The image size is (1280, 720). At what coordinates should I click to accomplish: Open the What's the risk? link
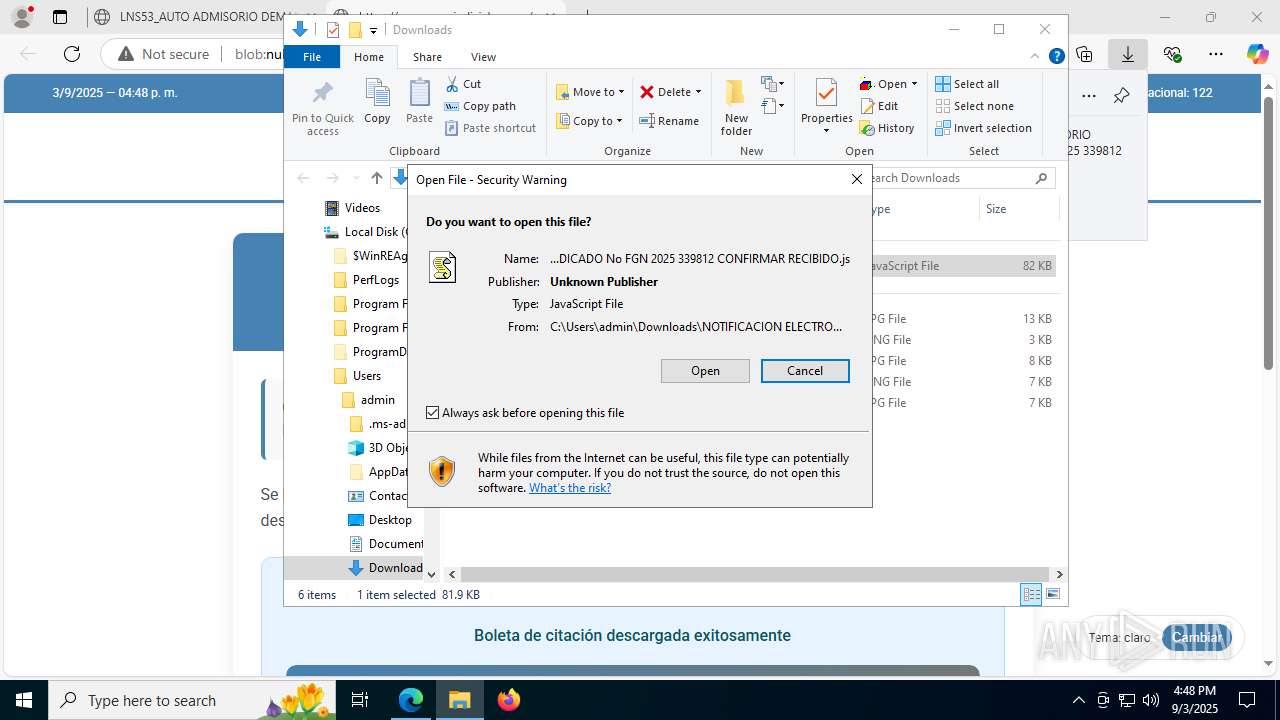(x=570, y=488)
